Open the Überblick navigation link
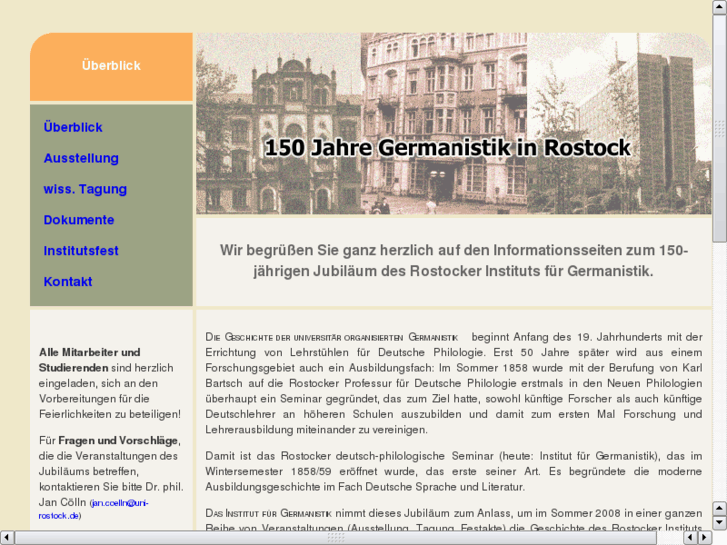This screenshot has height=545, width=727. click(73, 127)
